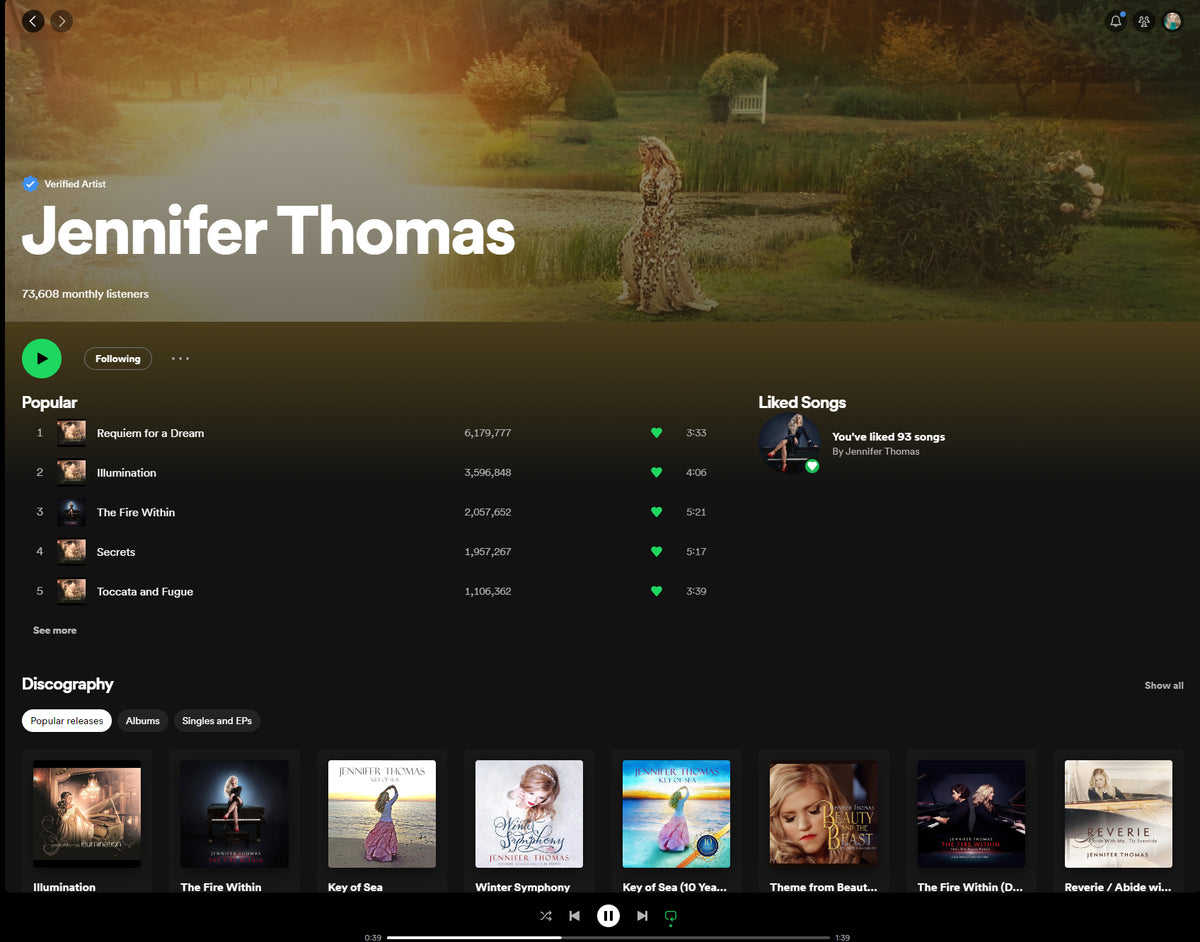Show all discography releases
The height and width of the screenshot is (942, 1200).
1163,686
